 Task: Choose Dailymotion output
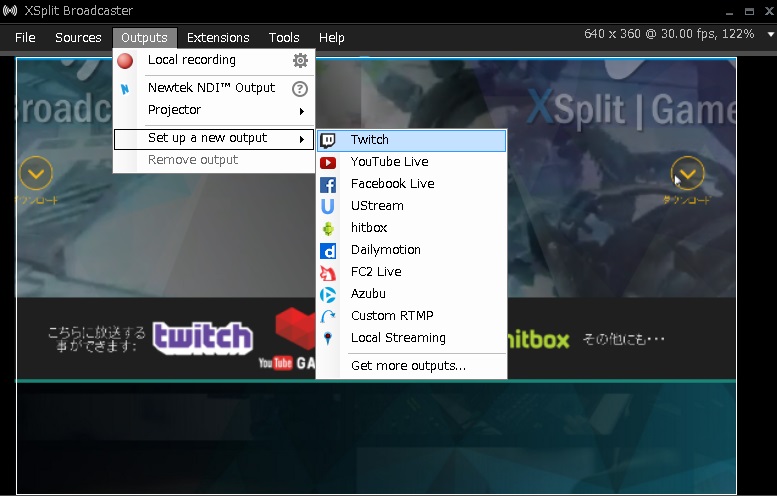coord(411,250)
